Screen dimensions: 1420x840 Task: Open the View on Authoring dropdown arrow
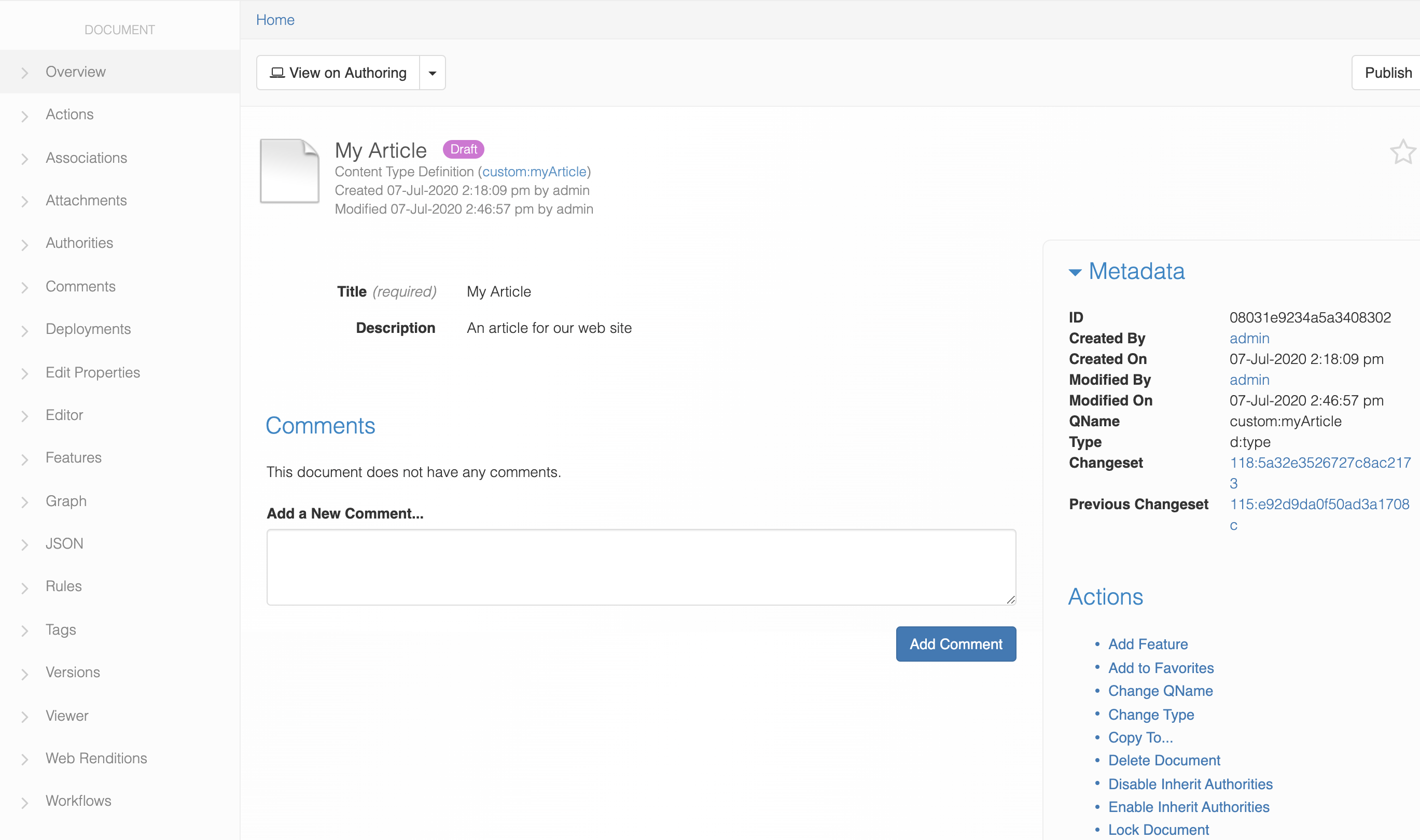(432, 73)
